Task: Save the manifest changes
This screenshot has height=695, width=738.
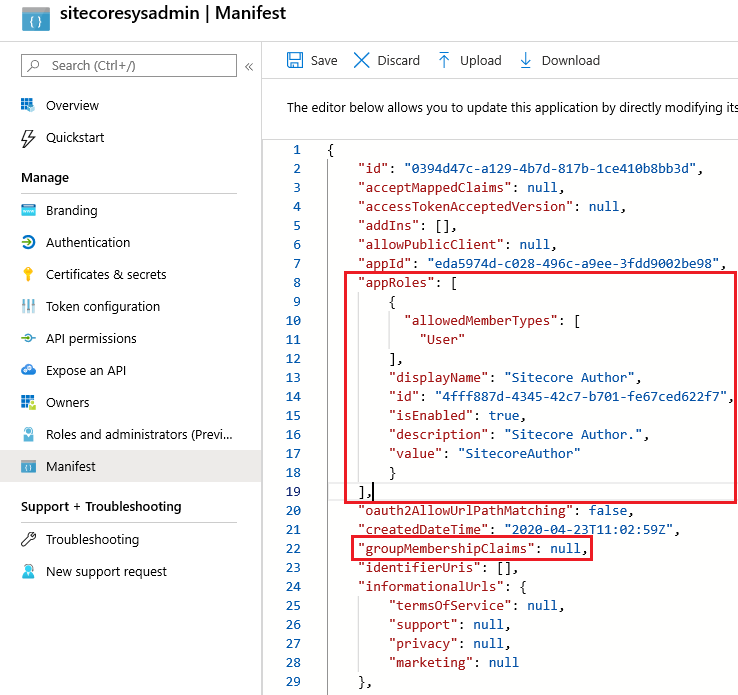Action: 312,60
